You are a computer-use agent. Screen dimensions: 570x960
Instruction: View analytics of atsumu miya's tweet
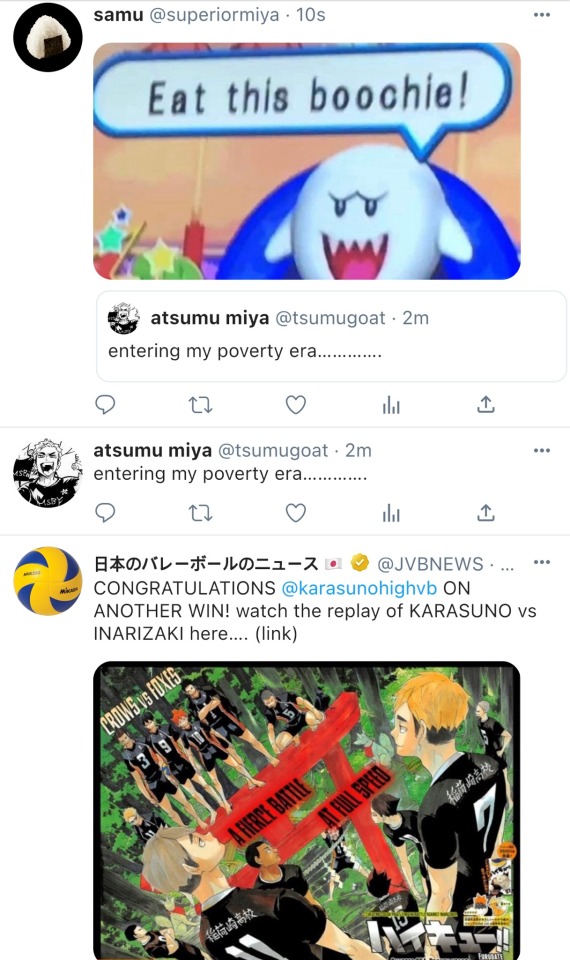click(x=391, y=513)
